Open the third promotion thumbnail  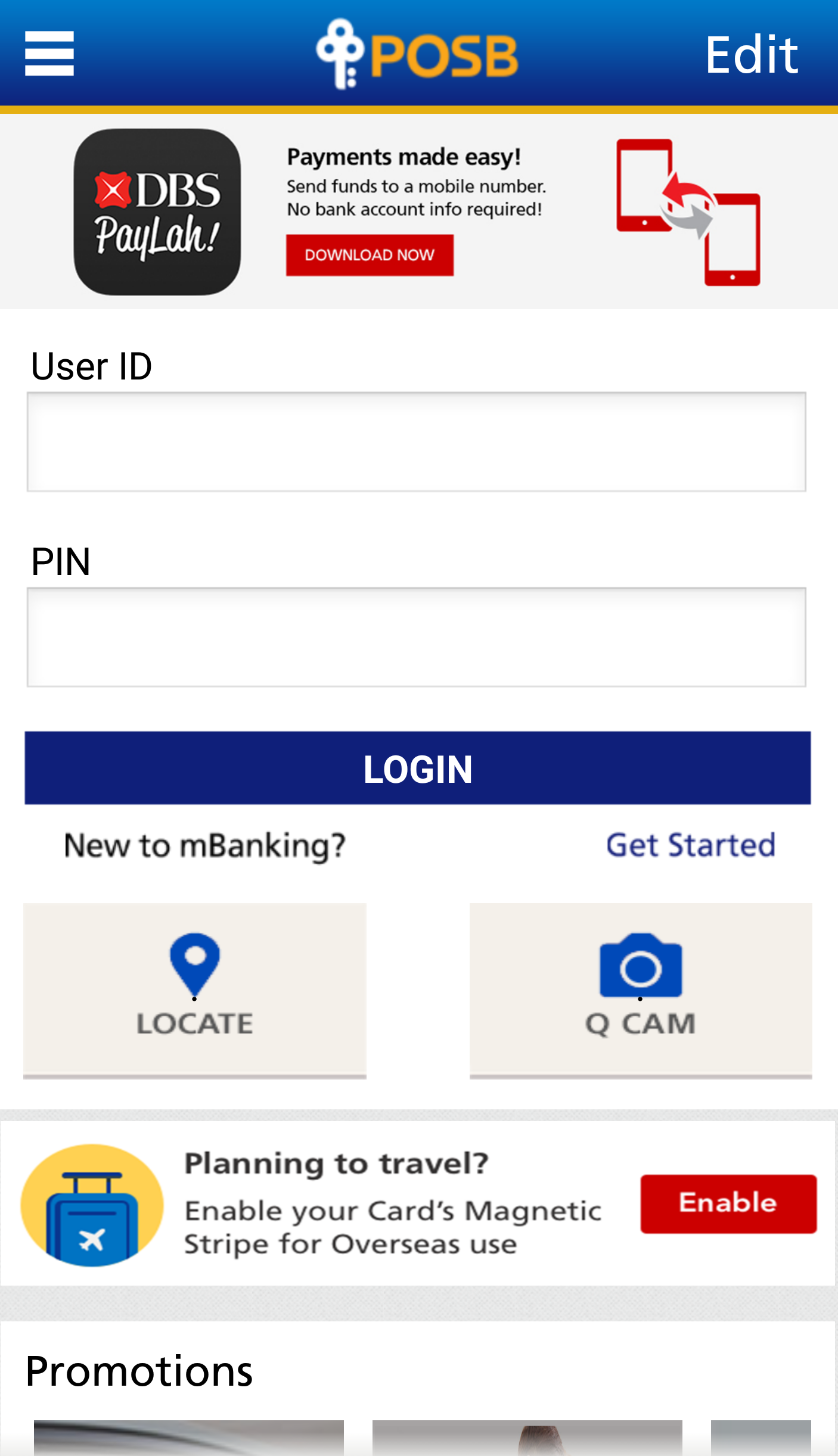(x=761, y=1437)
